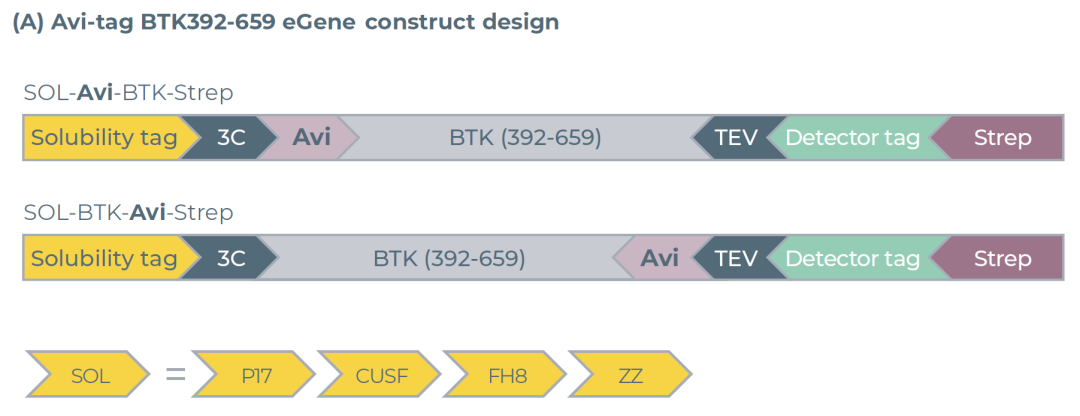Click the 3C block in the top construct

click(x=232, y=137)
